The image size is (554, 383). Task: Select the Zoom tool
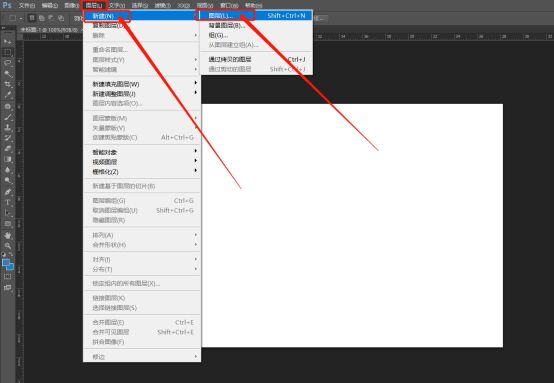click(7, 246)
